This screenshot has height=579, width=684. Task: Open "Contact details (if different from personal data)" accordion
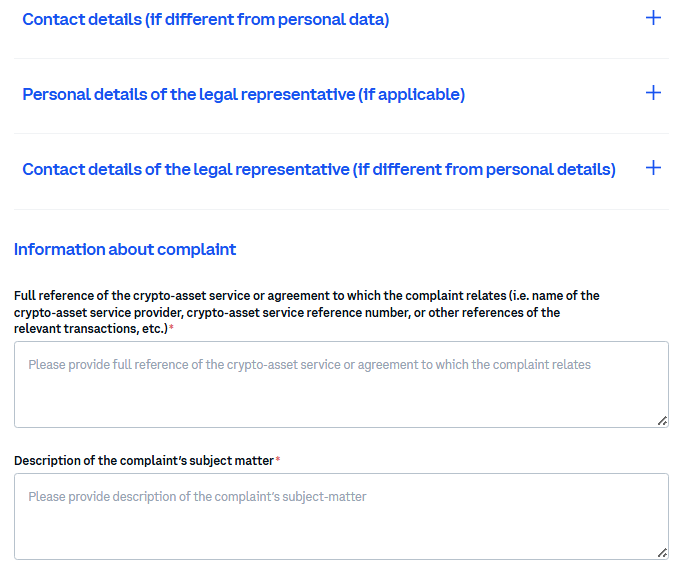coord(205,20)
